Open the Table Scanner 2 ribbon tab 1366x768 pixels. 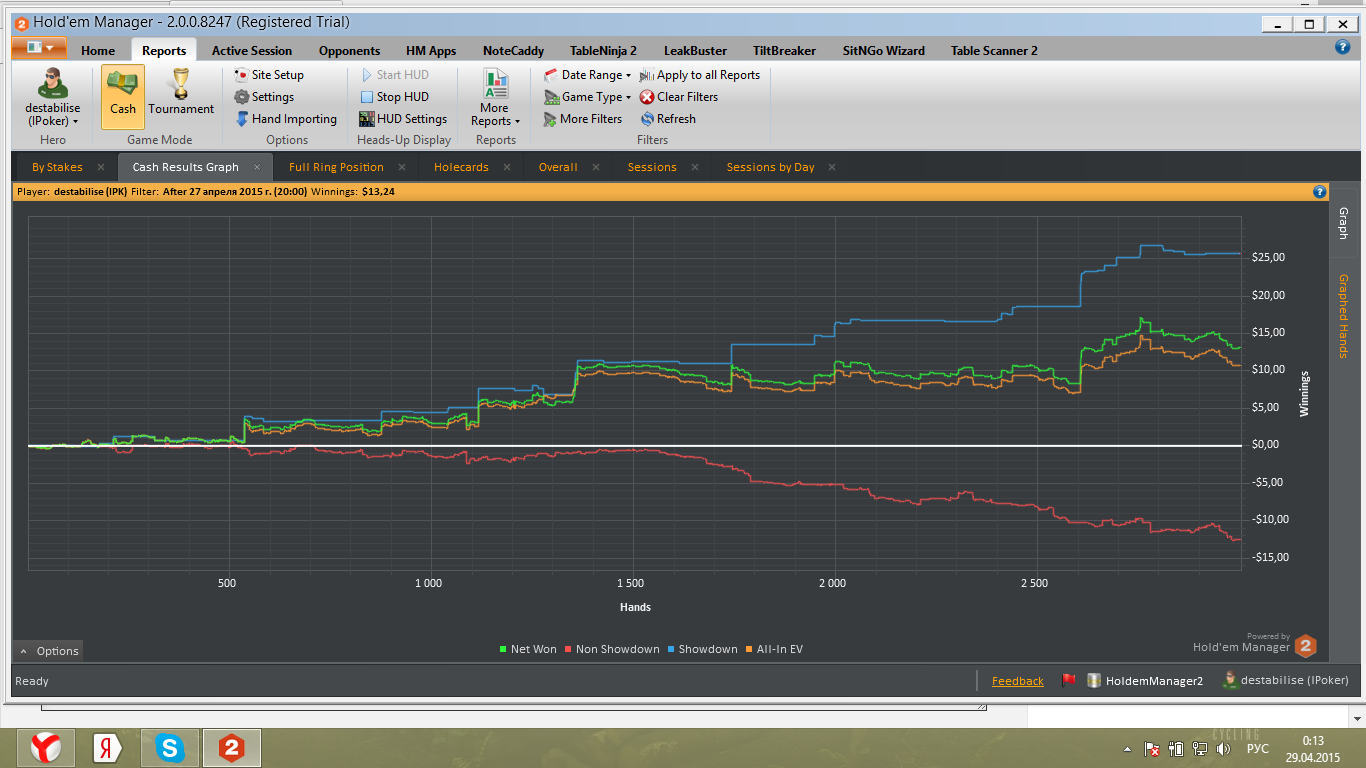(994, 50)
